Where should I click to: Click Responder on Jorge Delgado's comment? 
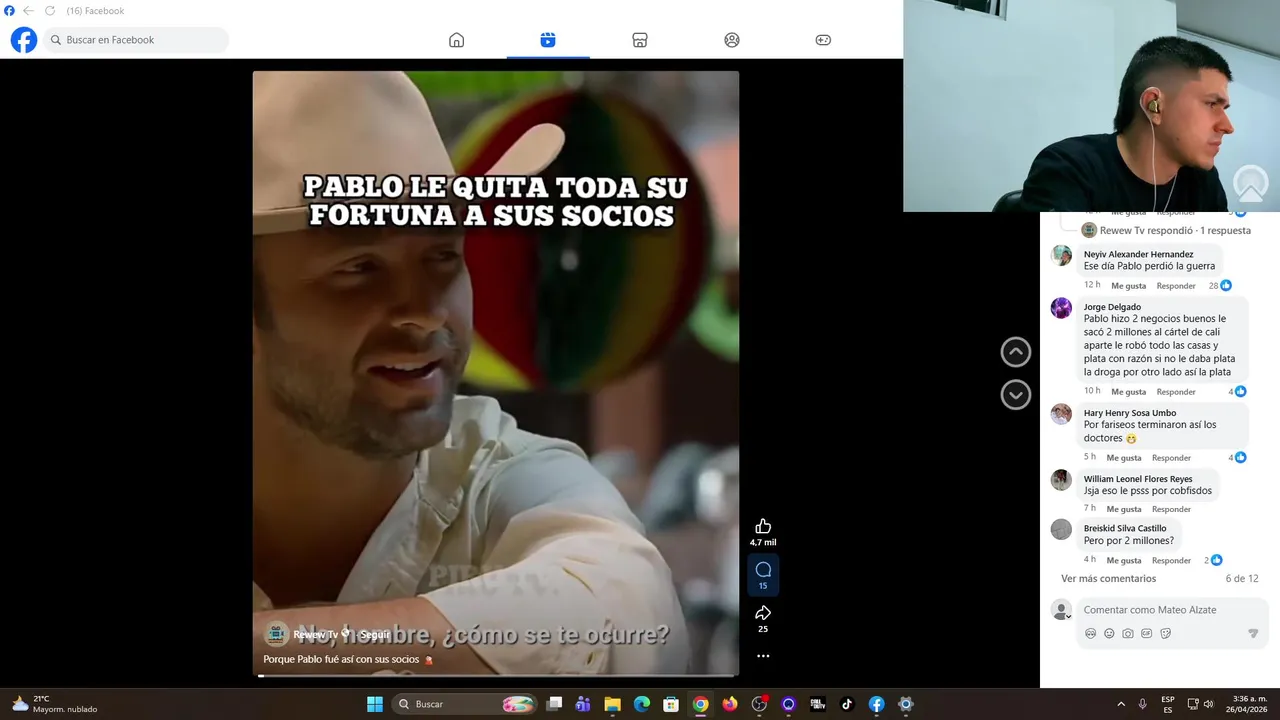click(1176, 392)
